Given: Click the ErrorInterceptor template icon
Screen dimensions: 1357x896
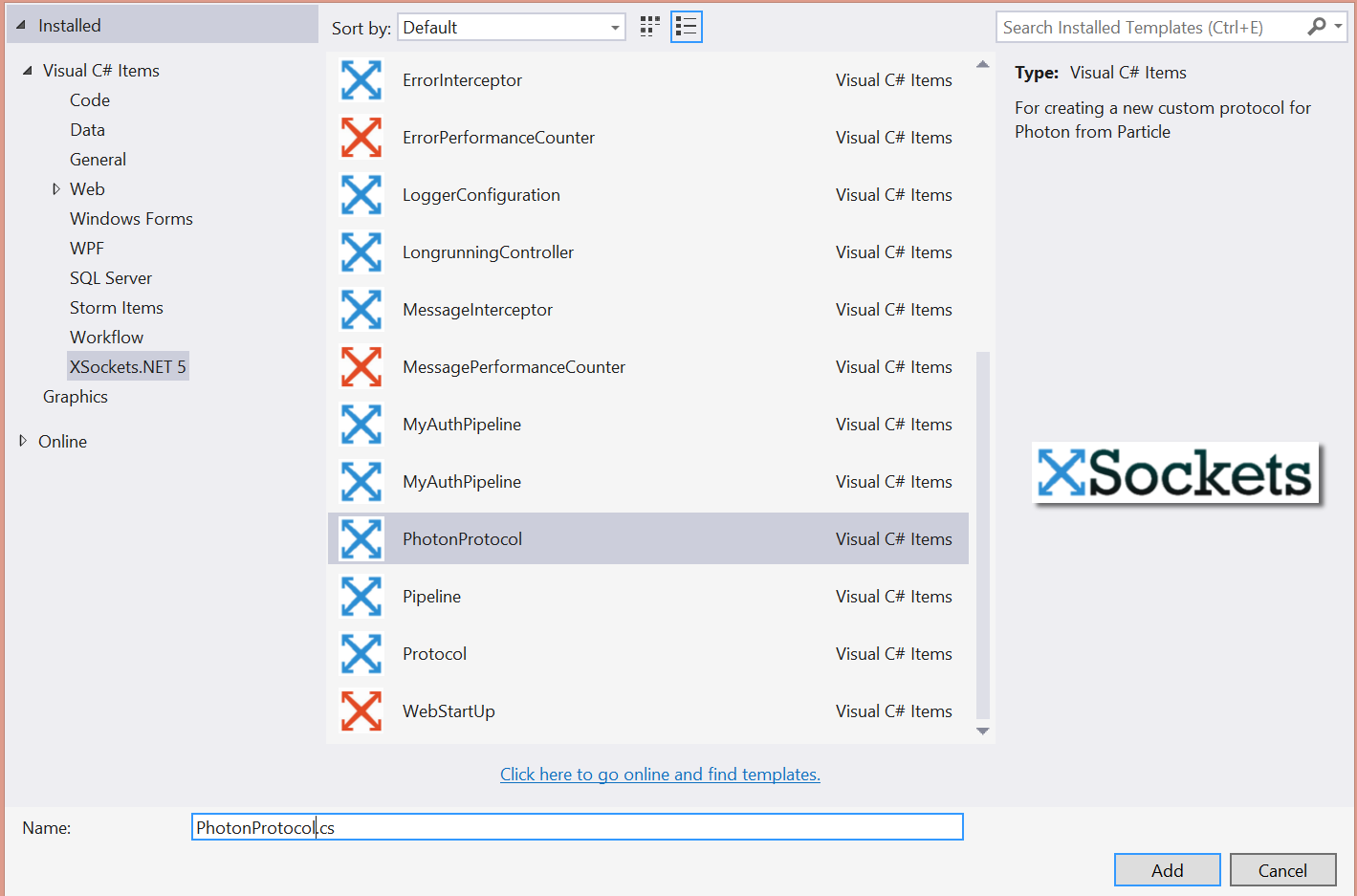Looking at the screenshot, I should (x=361, y=80).
